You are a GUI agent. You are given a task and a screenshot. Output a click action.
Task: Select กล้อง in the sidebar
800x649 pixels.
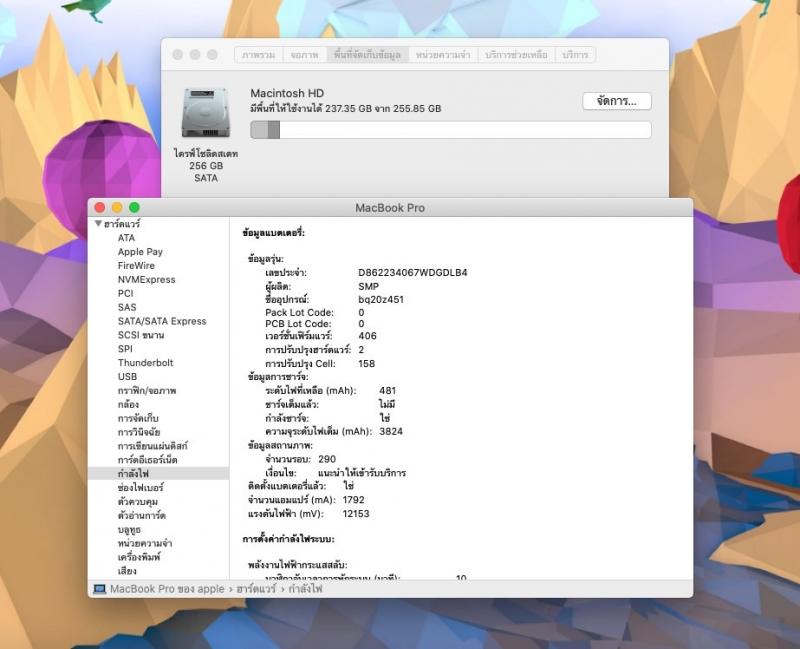pos(128,404)
